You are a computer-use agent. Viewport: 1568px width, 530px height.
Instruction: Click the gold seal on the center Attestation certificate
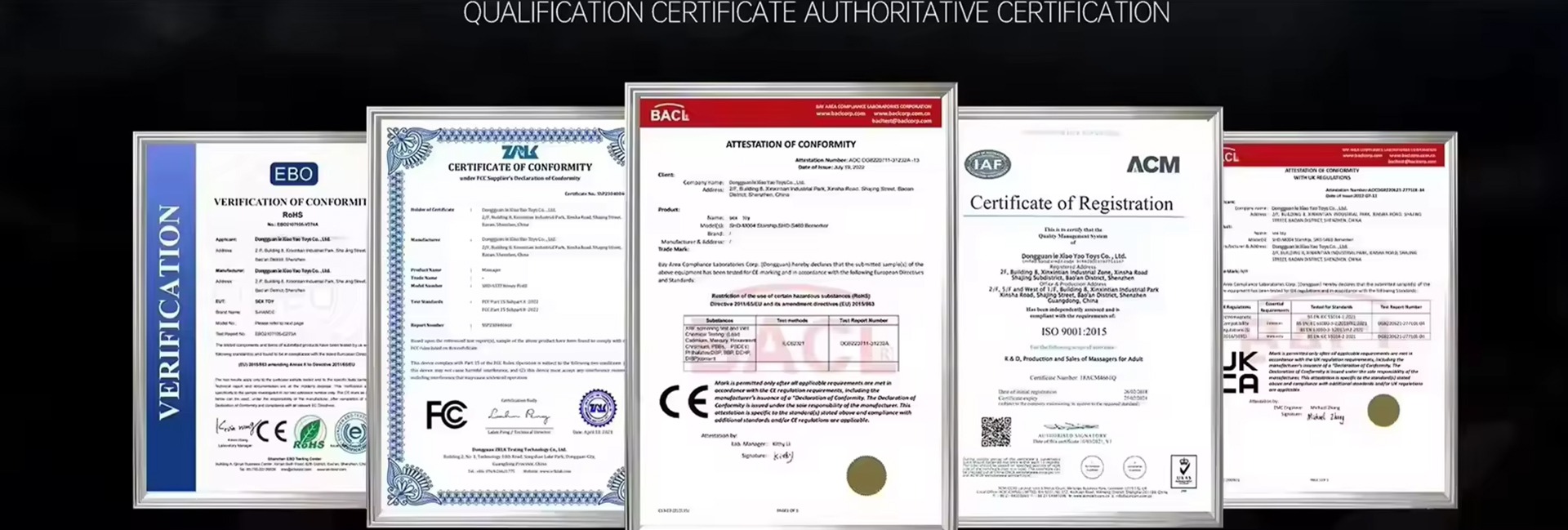(x=866, y=475)
